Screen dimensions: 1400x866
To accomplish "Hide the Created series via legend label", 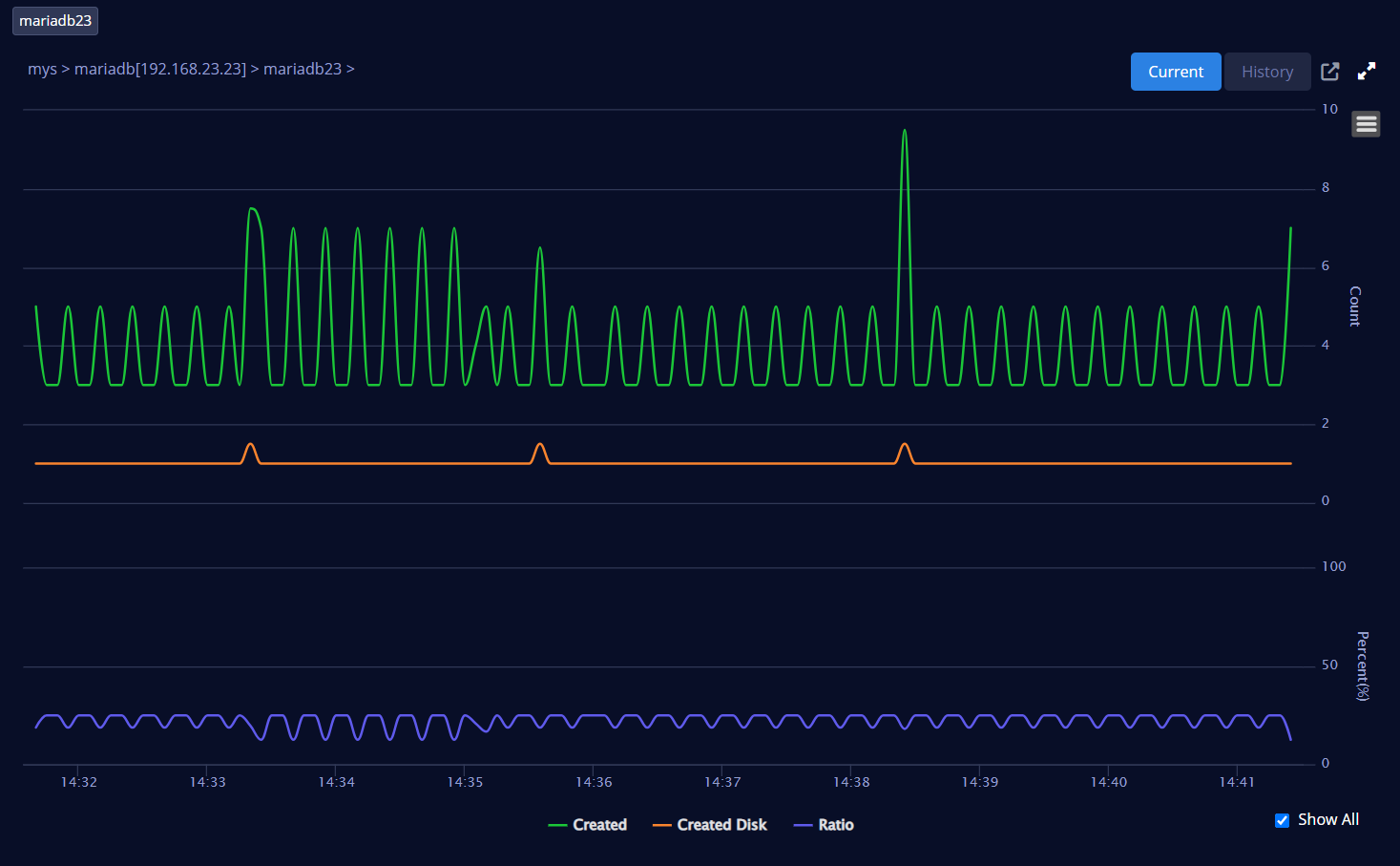I will (599, 825).
